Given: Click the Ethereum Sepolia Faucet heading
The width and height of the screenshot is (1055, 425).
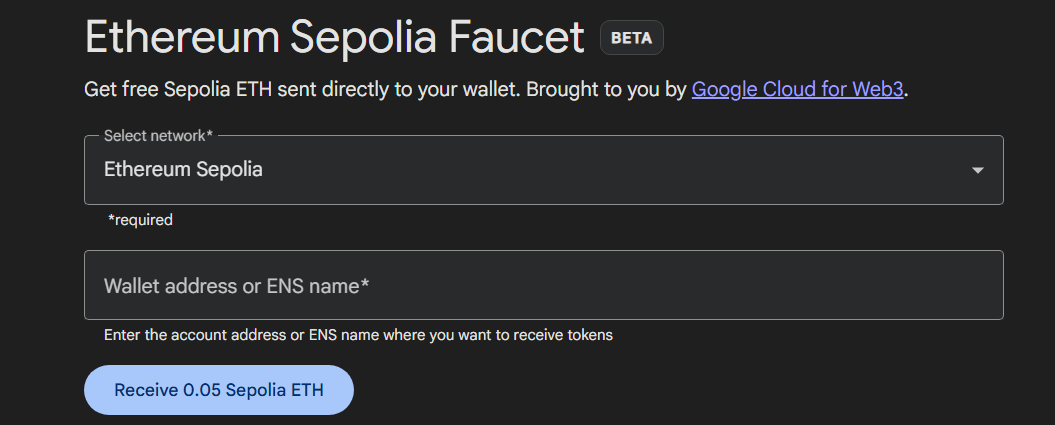Looking at the screenshot, I should pos(334,37).
